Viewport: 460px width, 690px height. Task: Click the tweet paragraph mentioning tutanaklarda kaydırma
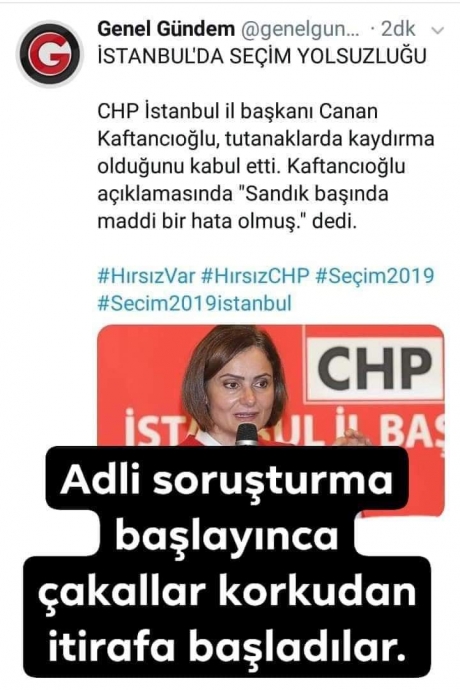265,166
